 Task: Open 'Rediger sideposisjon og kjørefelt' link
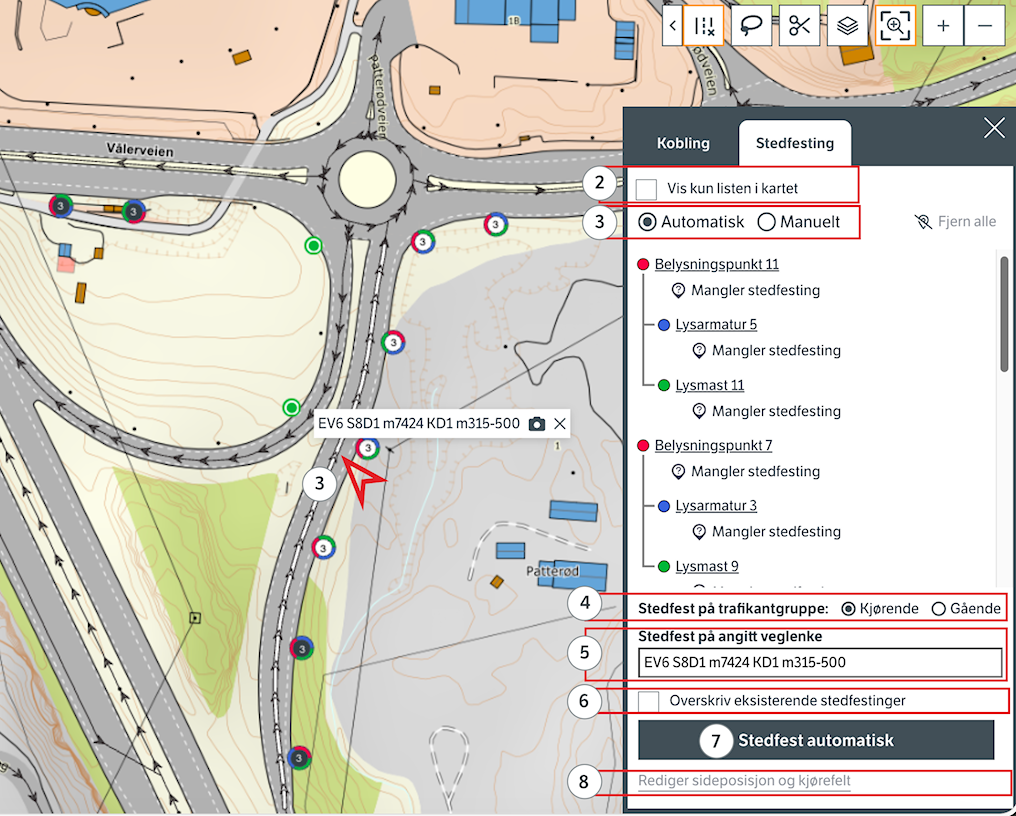click(x=744, y=781)
